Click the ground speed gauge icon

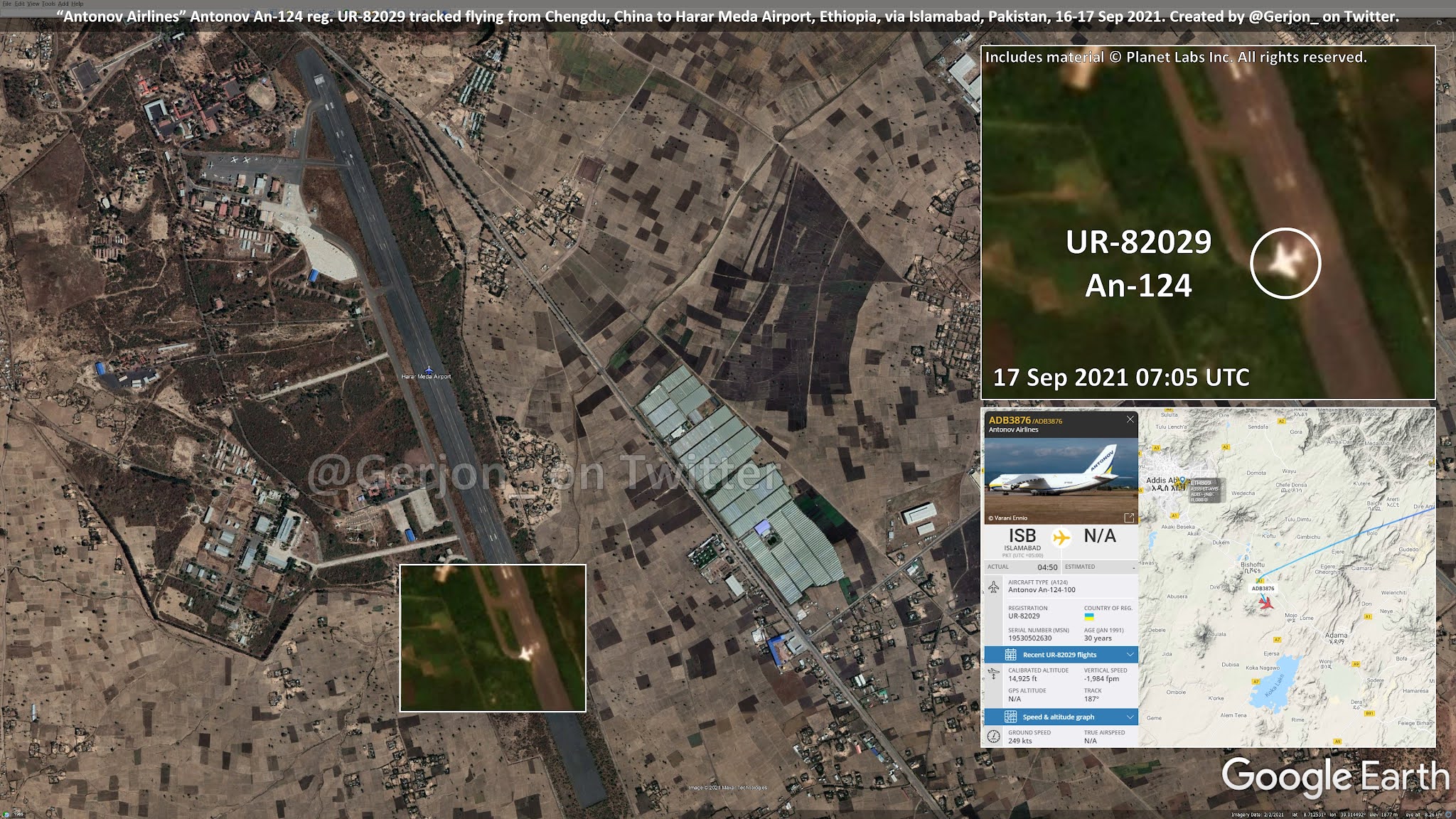click(994, 737)
